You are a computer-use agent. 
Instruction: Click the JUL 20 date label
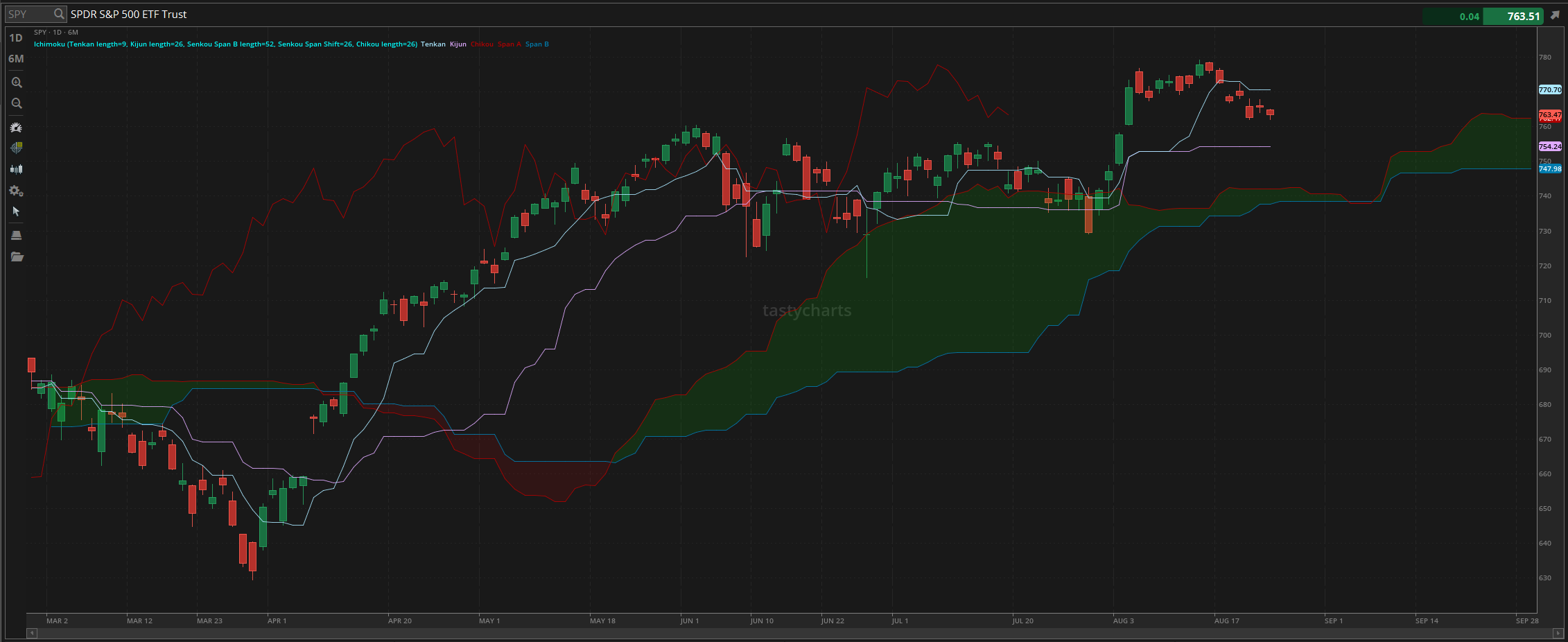click(1022, 621)
